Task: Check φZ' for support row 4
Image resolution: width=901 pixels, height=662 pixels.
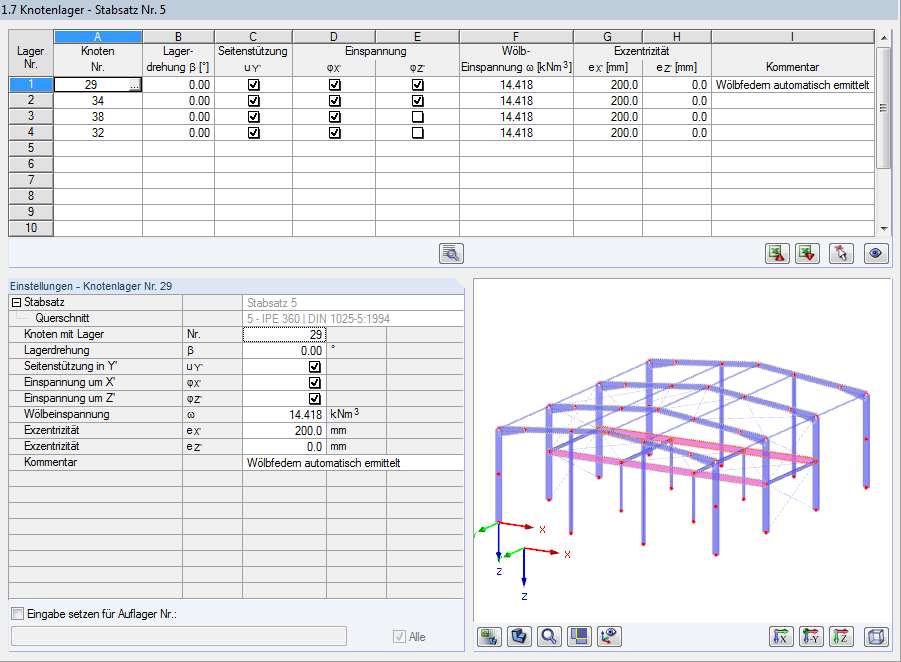Action: tap(418, 133)
